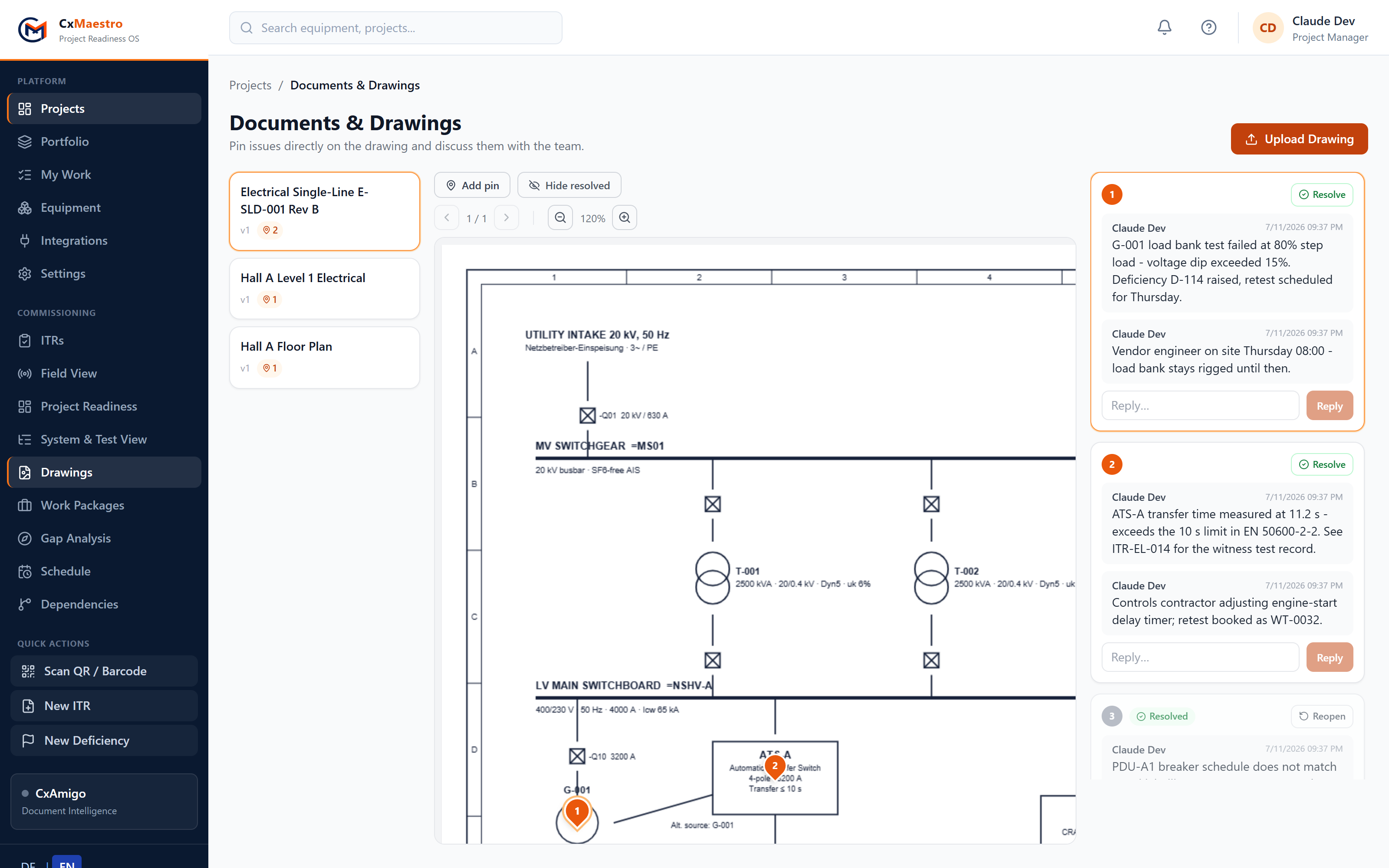Reopen resolved thread 3

coord(1322,716)
